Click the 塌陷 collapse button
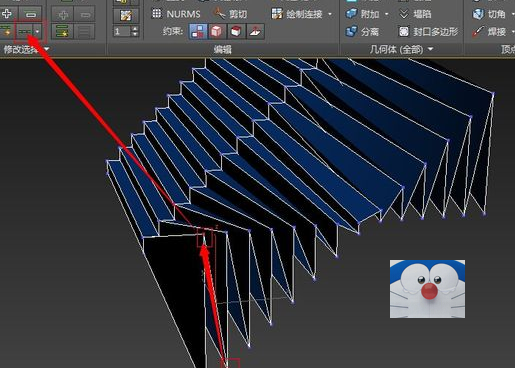The height and width of the screenshot is (368, 515). (x=415, y=14)
